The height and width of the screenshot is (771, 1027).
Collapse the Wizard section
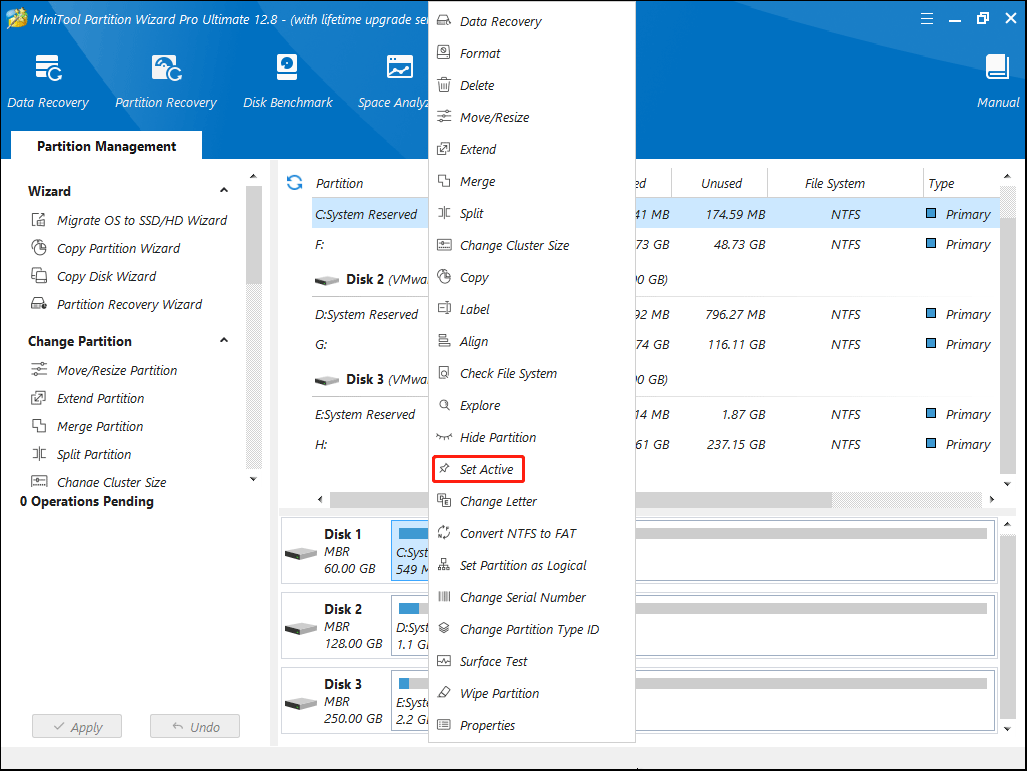224,191
